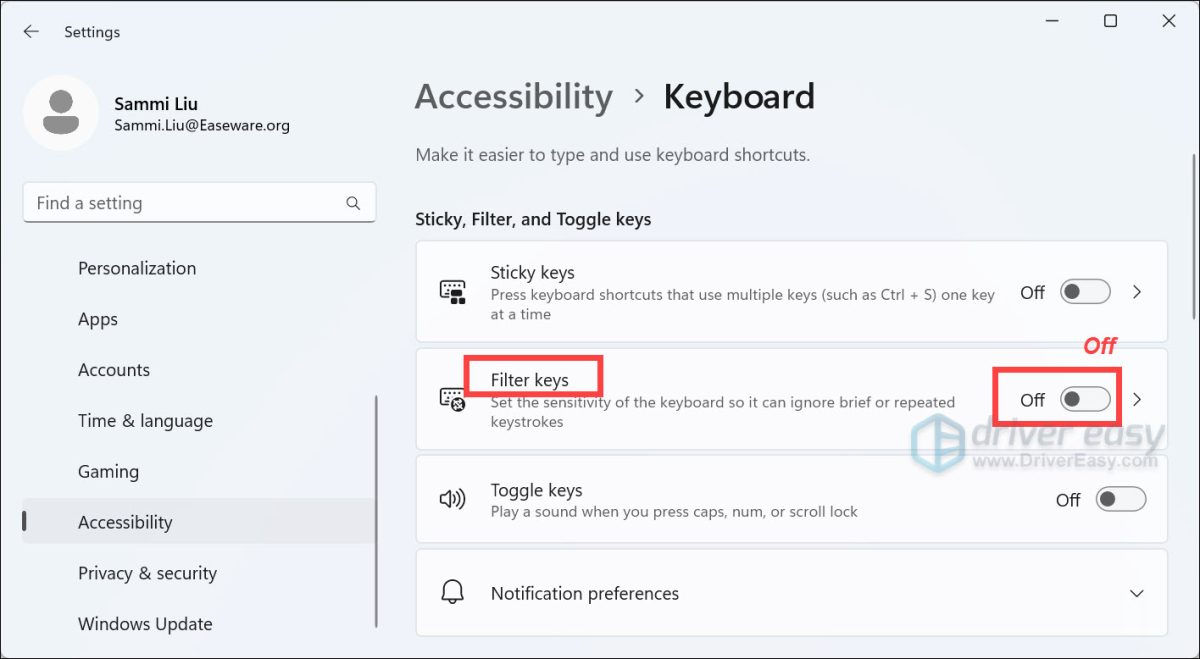
Task: Open Sticky keys detail page via chevron
Action: click(1136, 291)
